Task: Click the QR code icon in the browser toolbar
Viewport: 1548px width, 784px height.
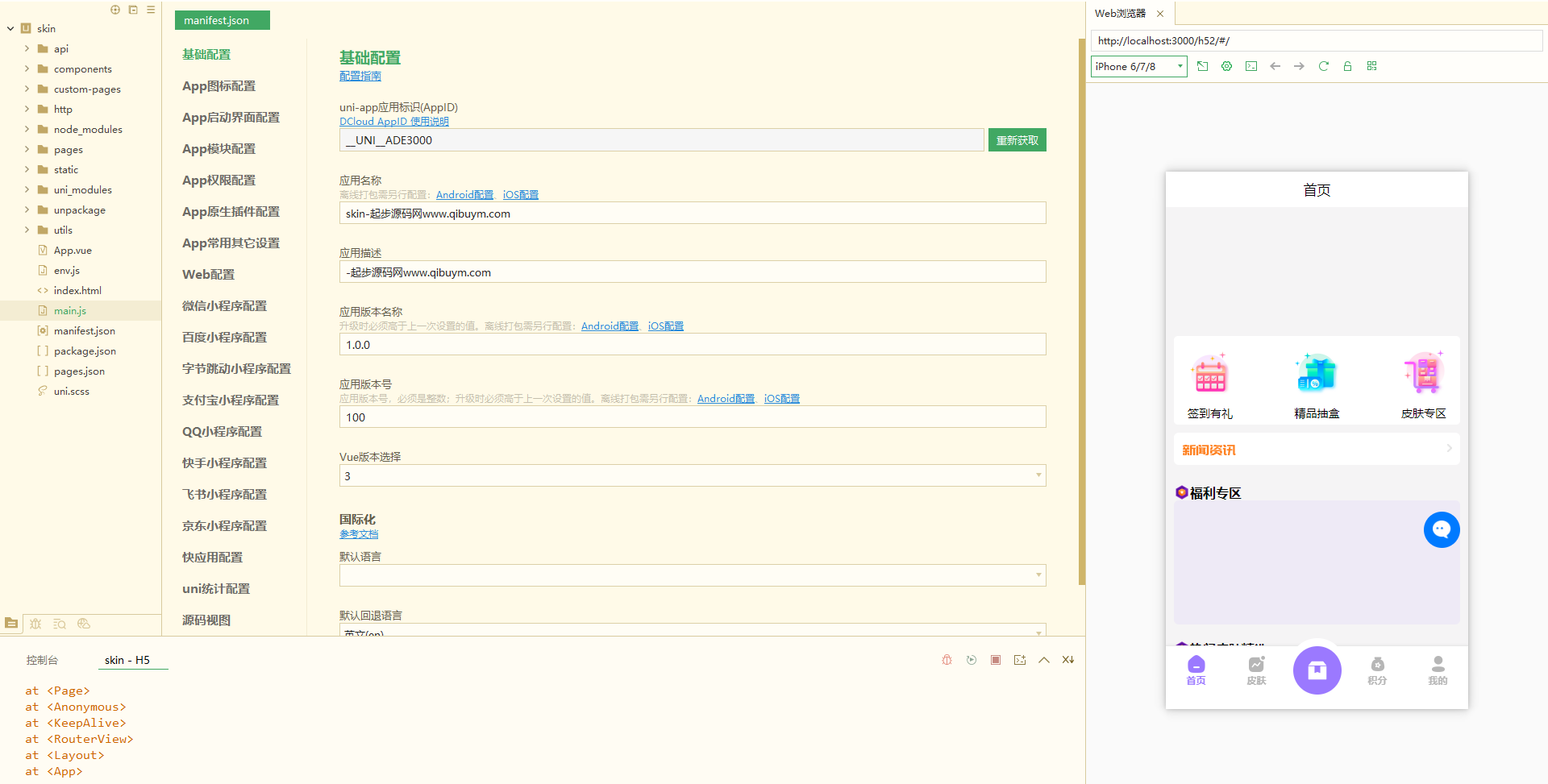Action: coord(1371,66)
